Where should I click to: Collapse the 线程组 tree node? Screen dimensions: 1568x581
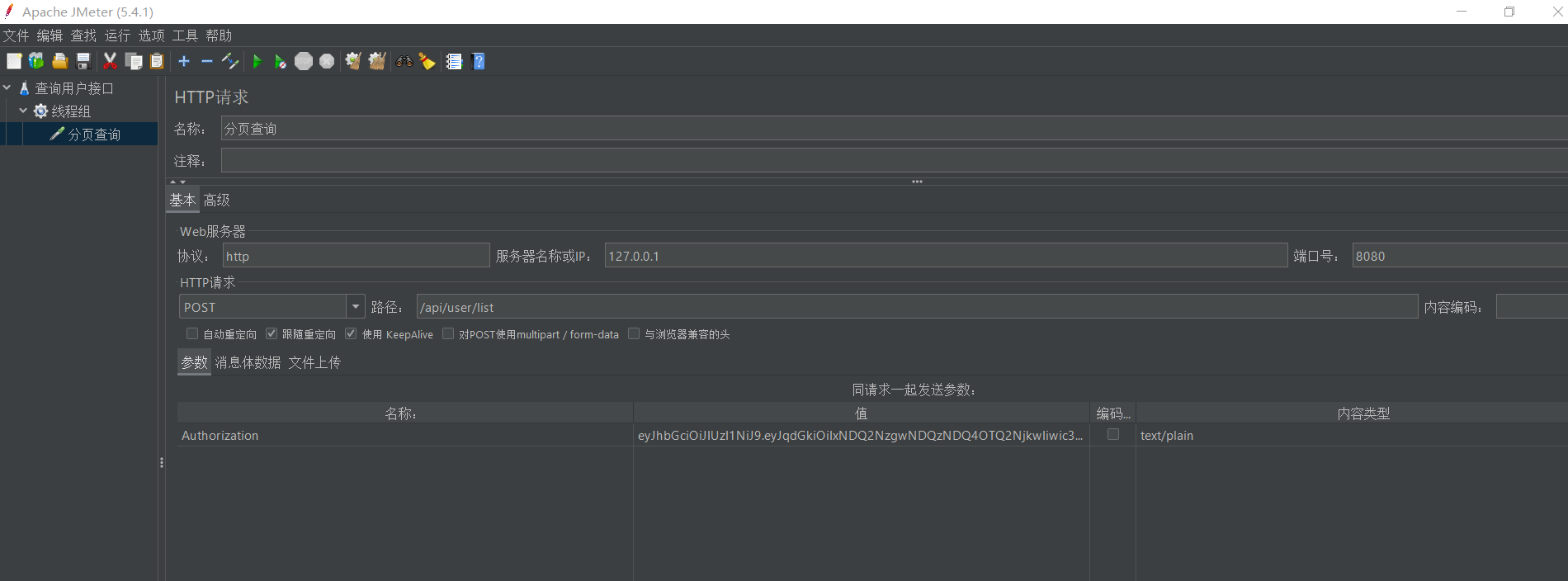[23, 111]
